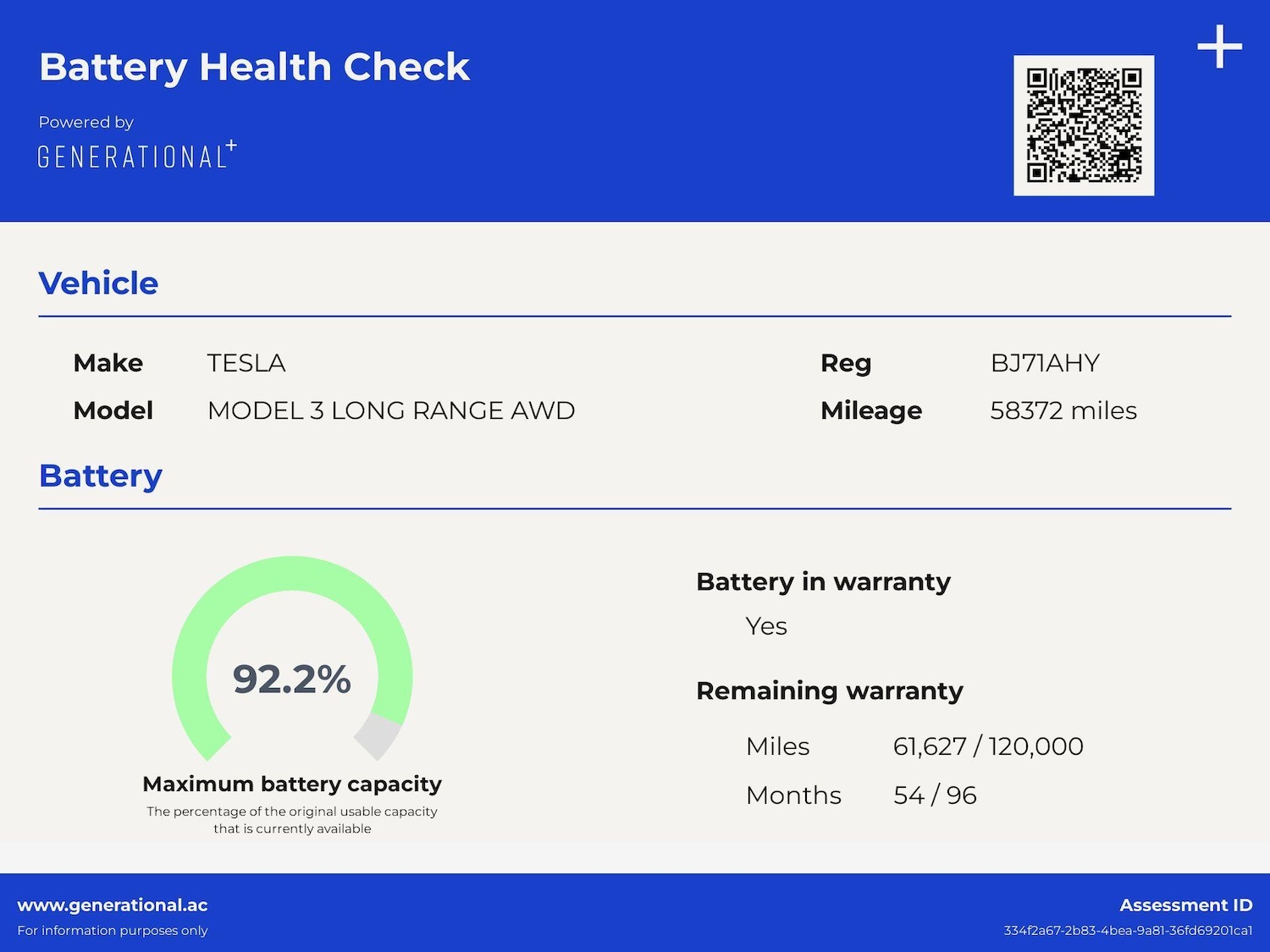Open the www.generational.ac link

113,905
